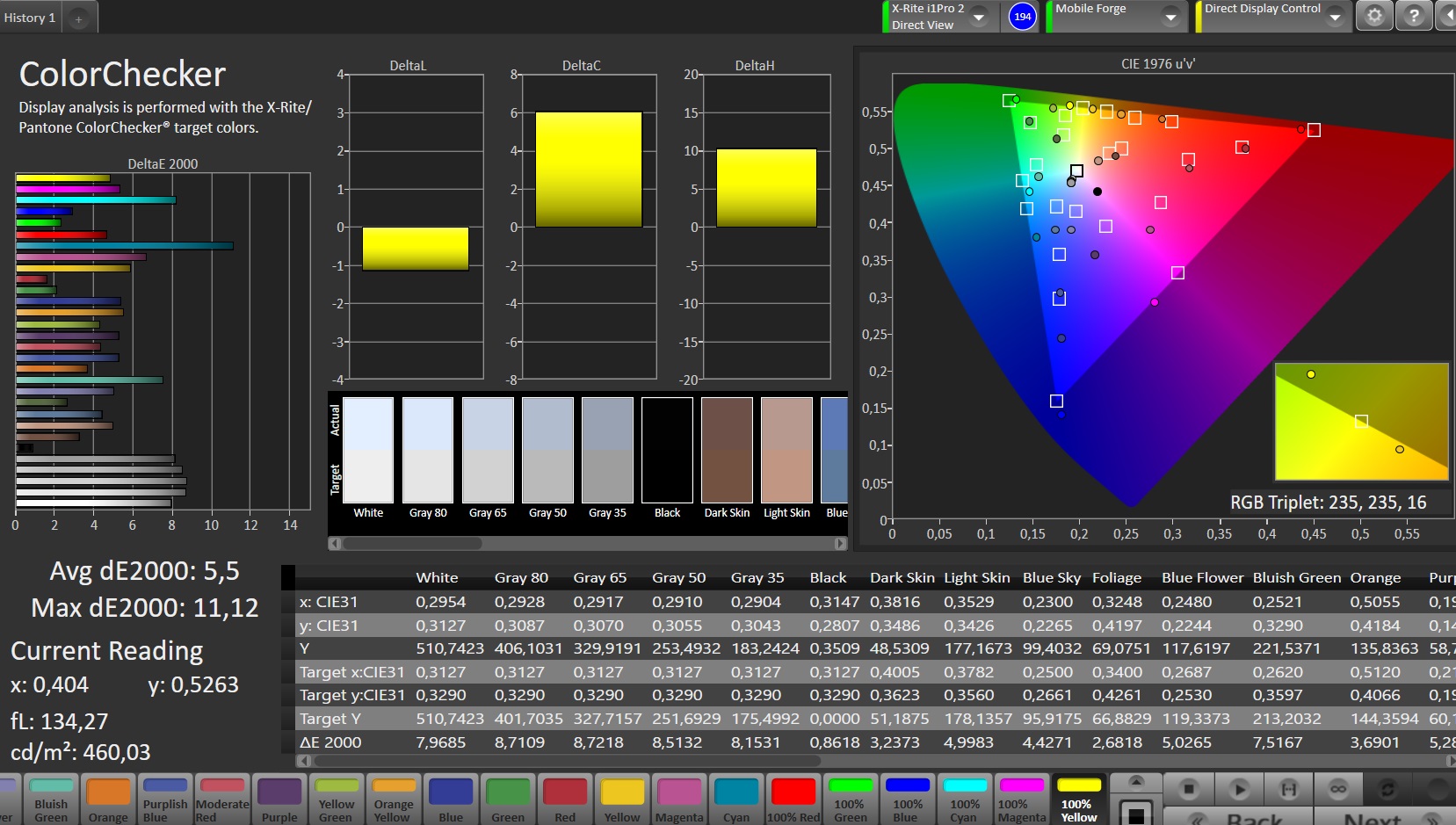This screenshot has width=1456, height=825.
Task: Select the 100% Cyan swatch
Action: (964, 800)
